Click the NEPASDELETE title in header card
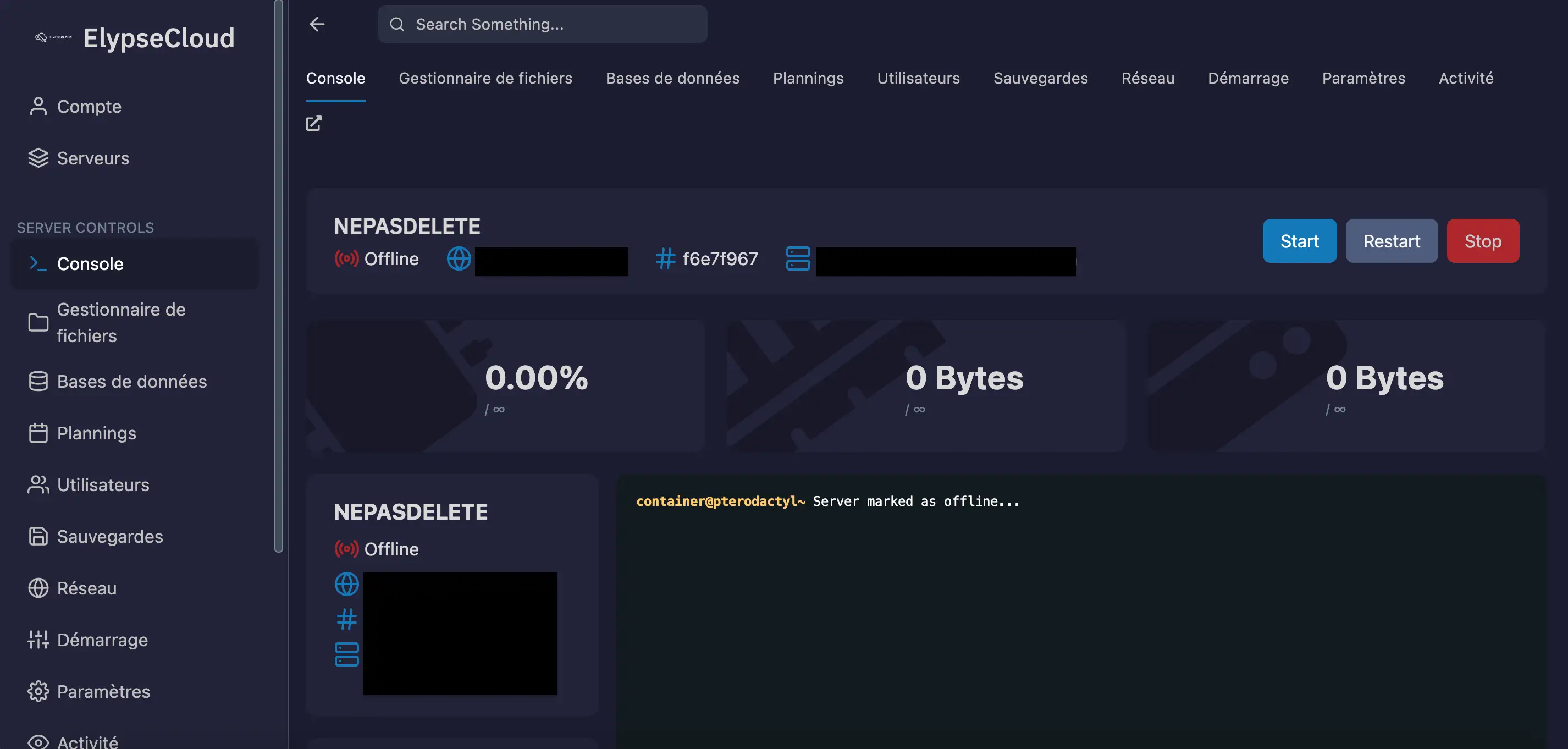Viewport: 1568px width, 749px height. (407, 227)
